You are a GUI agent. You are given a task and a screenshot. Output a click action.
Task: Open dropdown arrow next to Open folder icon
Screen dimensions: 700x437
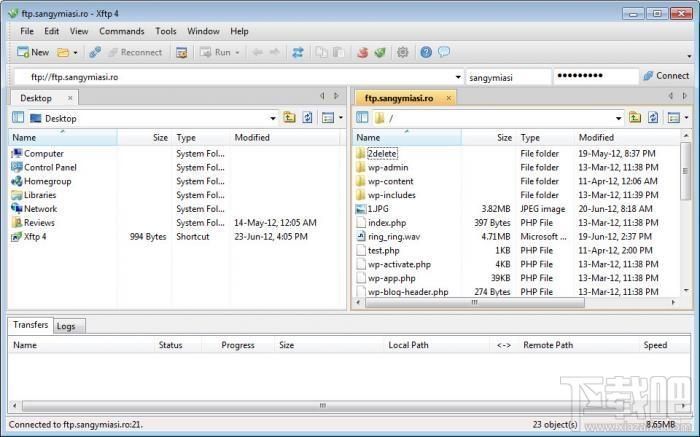(75, 53)
